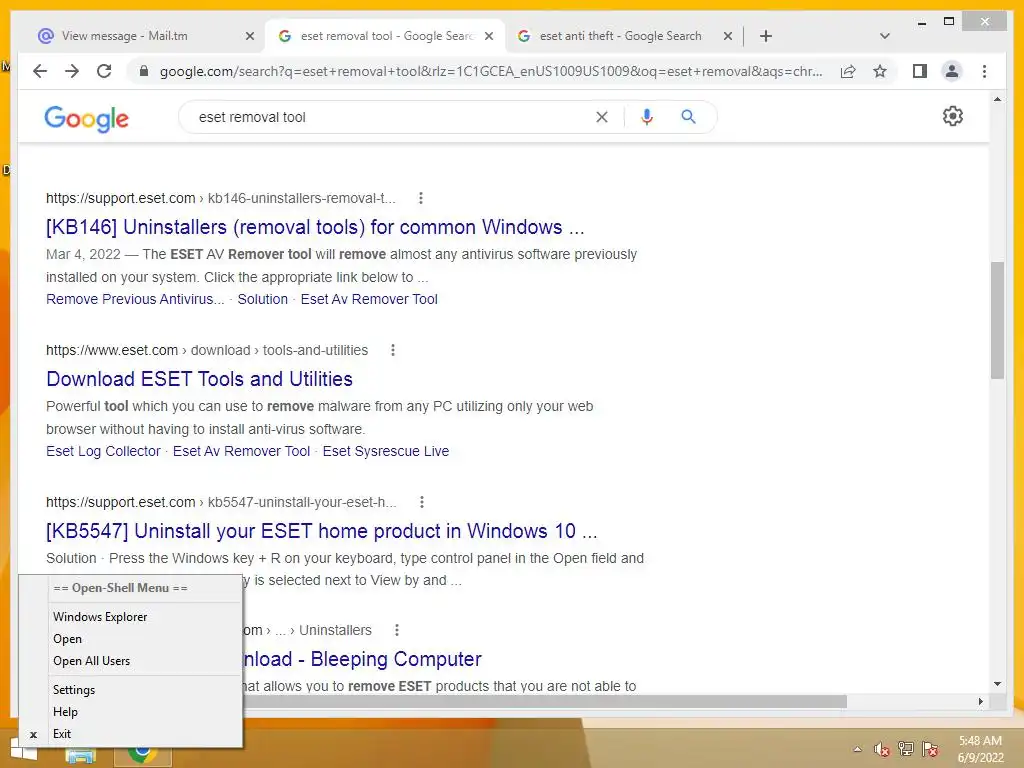
Task: Switch to eset anti theft search tab
Action: pyautogui.click(x=620, y=36)
